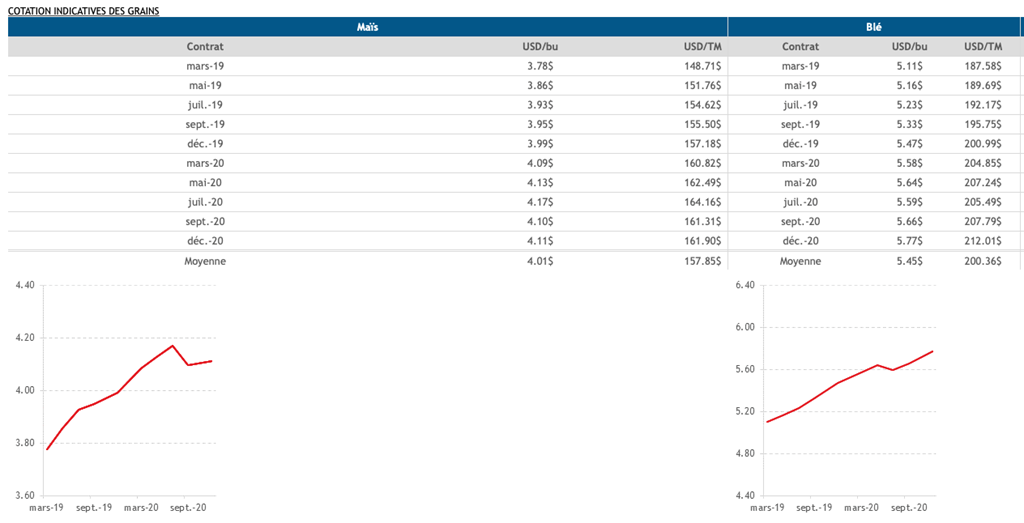Image resolution: width=1024 pixels, height=523 pixels.
Task: Click the déc.-19 contract in Maïs table
Action: click(205, 144)
